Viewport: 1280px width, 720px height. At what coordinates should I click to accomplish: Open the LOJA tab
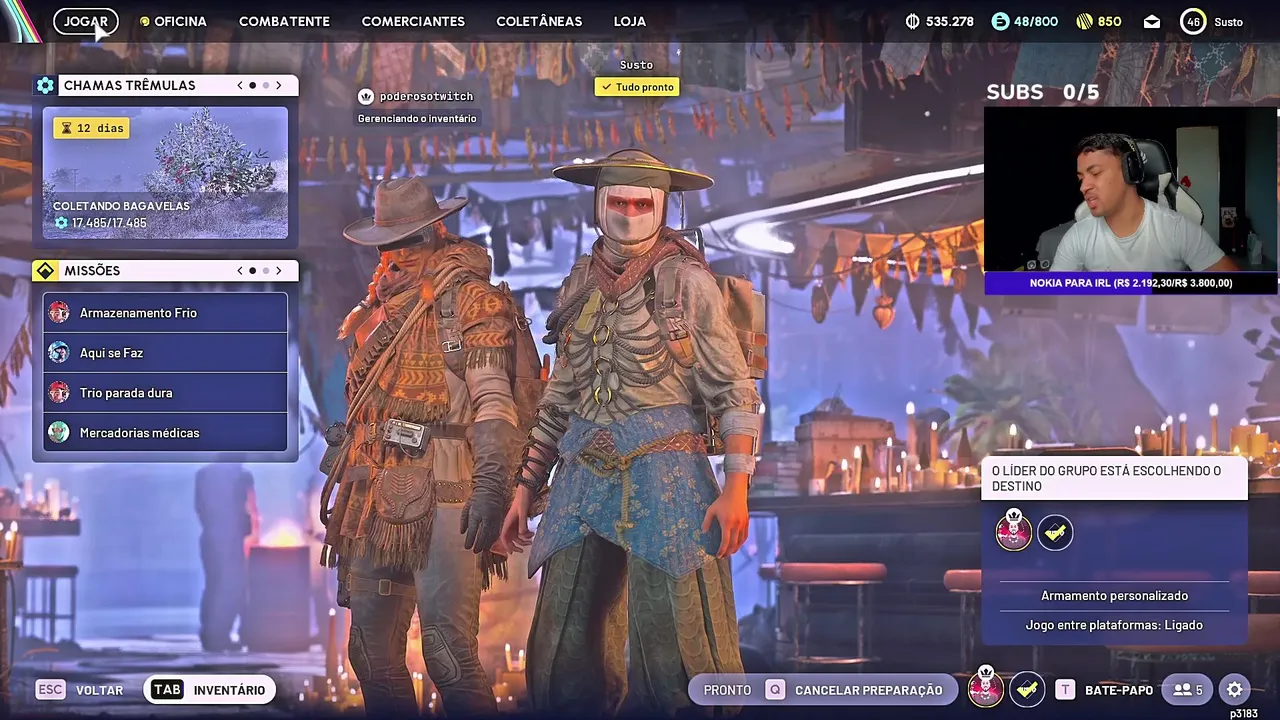click(630, 21)
